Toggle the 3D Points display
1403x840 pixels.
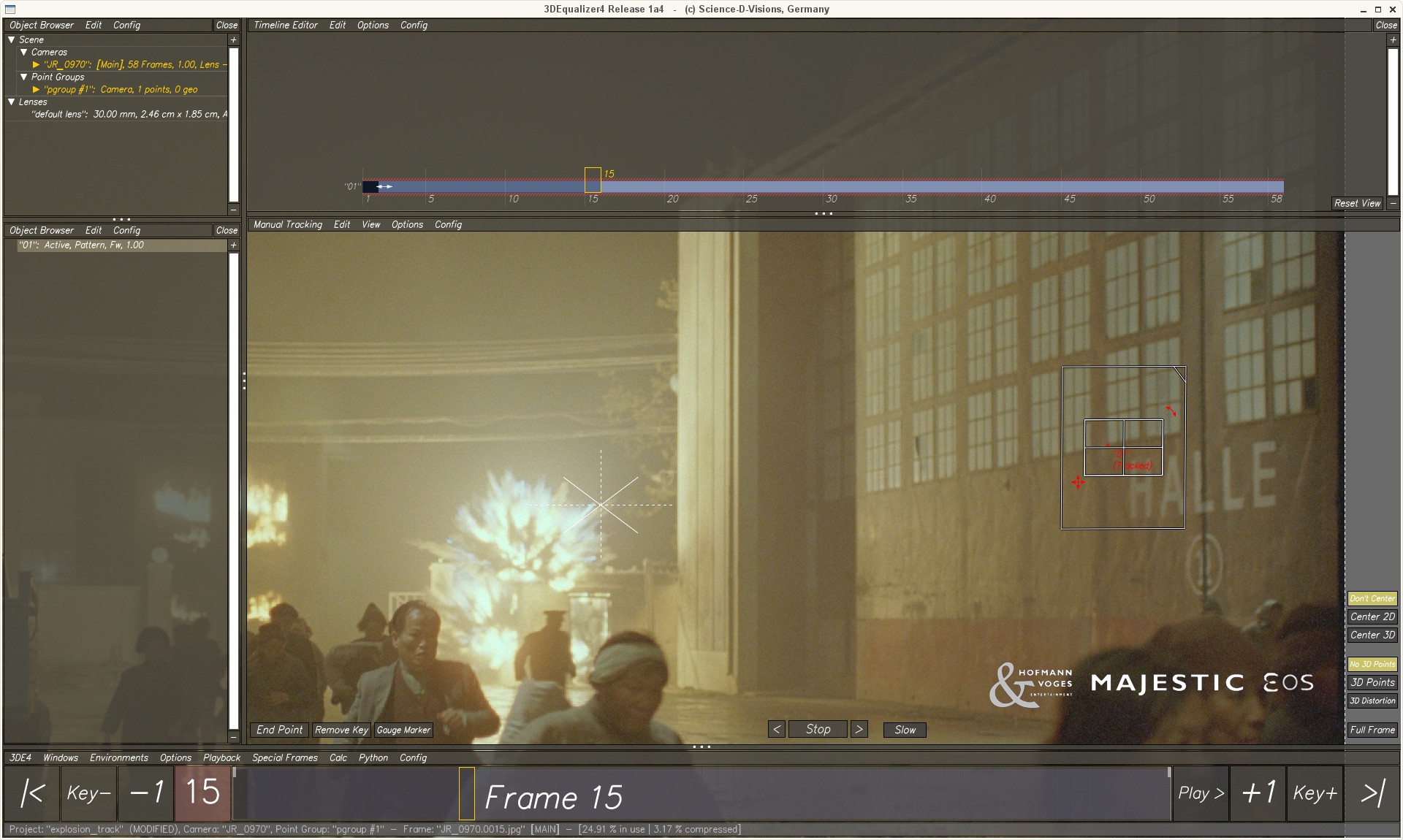(1372, 682)
